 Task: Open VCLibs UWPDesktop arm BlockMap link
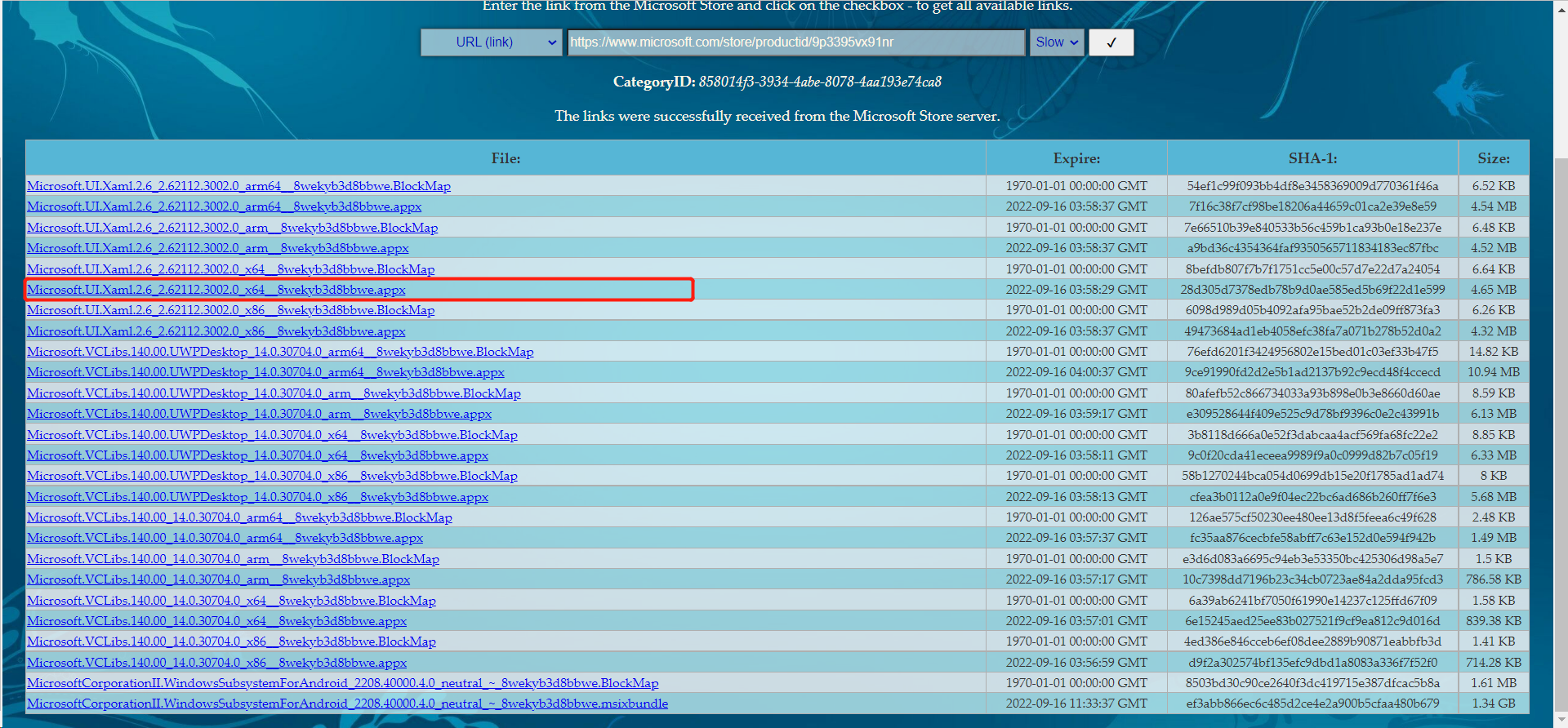[274, 393]
